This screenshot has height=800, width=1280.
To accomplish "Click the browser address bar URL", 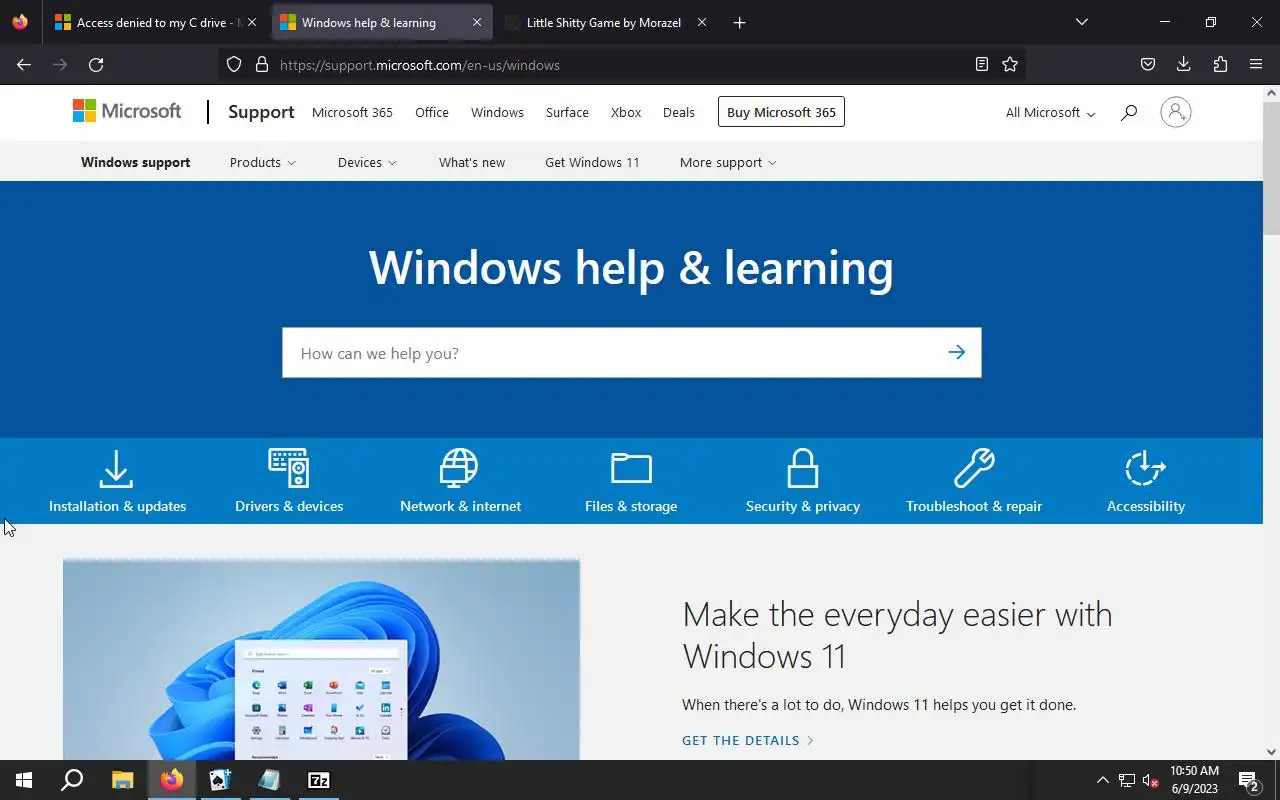I will pyautogui.click(x=420, y=65).
